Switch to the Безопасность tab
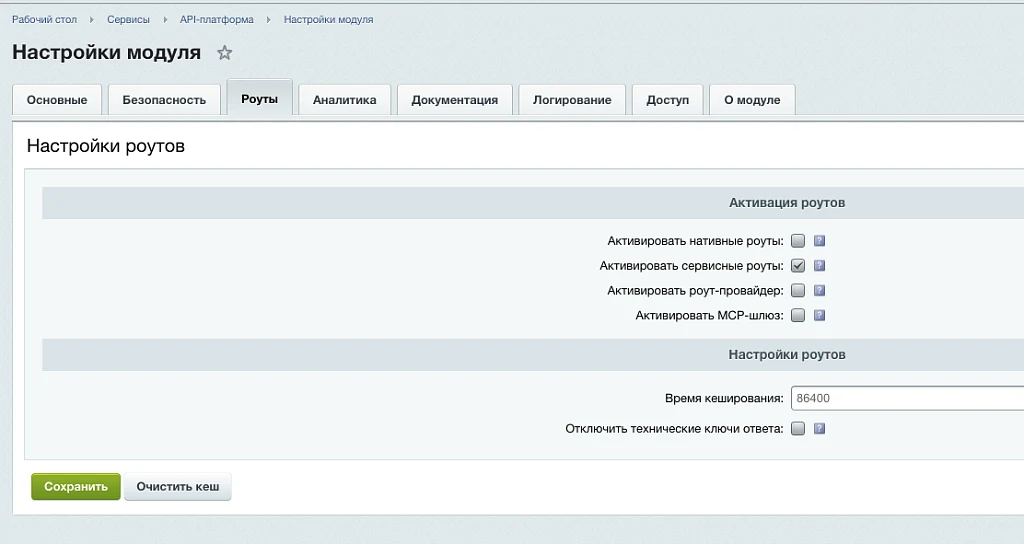The image size is (1024, 544). (164, 100)
